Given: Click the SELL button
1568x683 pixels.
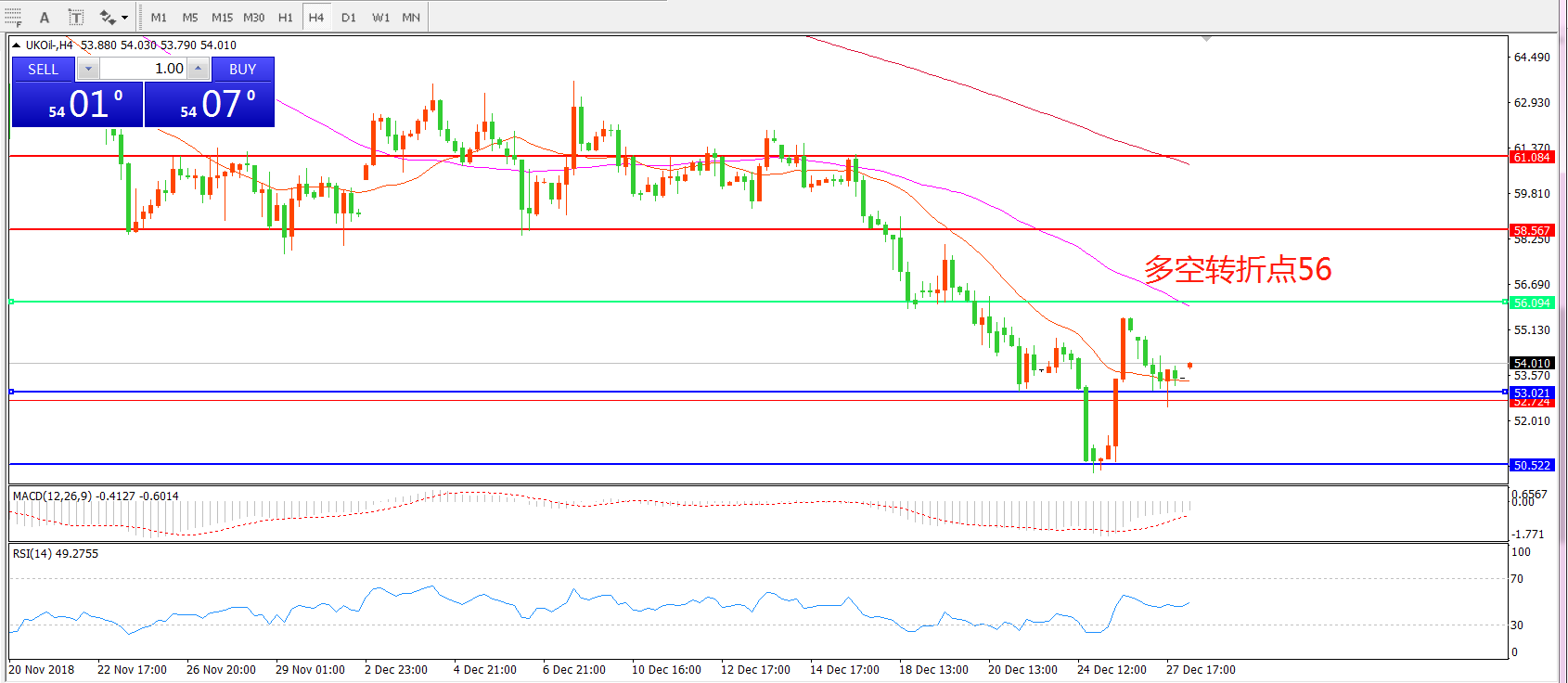Looking at the screenshot, I should click(x=43, y=69).
